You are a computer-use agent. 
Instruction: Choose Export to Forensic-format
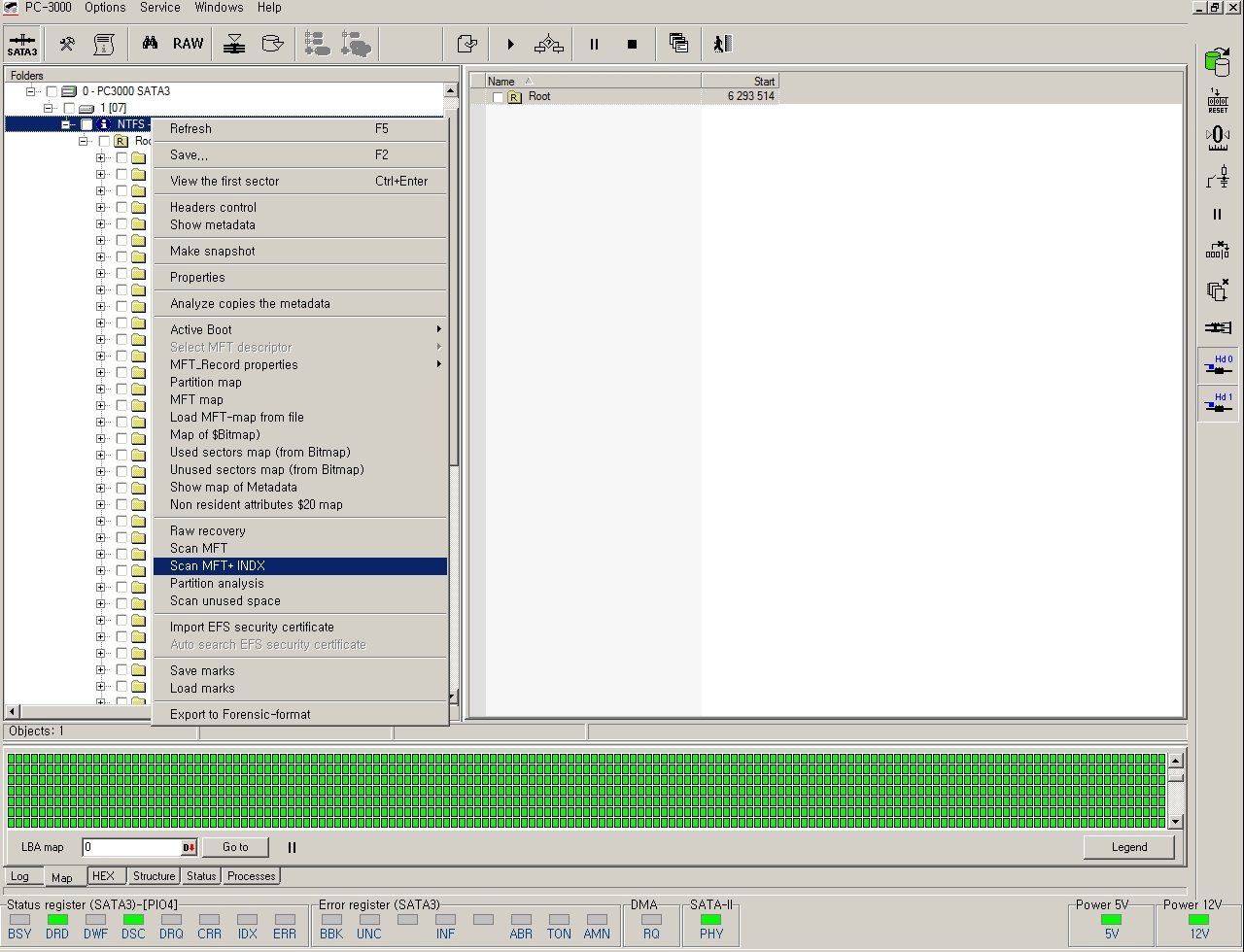tap(299, 714)
